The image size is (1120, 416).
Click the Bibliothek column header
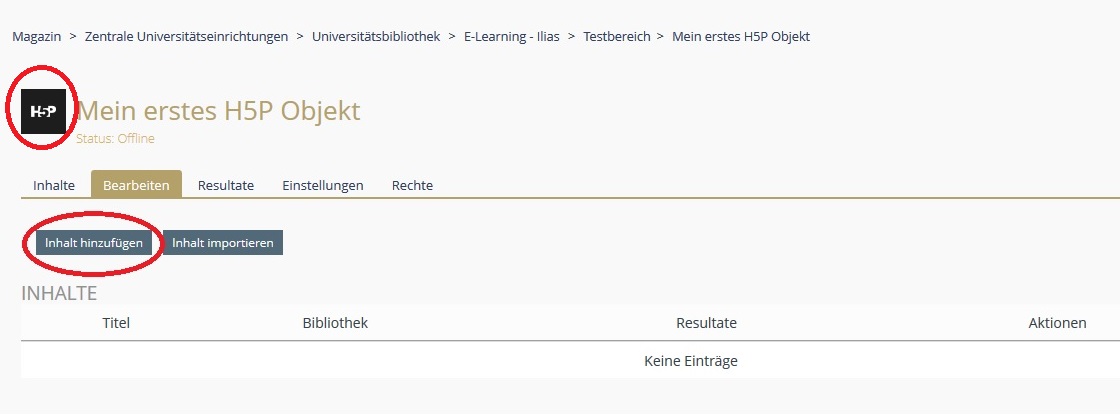pyautogui.click(x=335, y=323)
